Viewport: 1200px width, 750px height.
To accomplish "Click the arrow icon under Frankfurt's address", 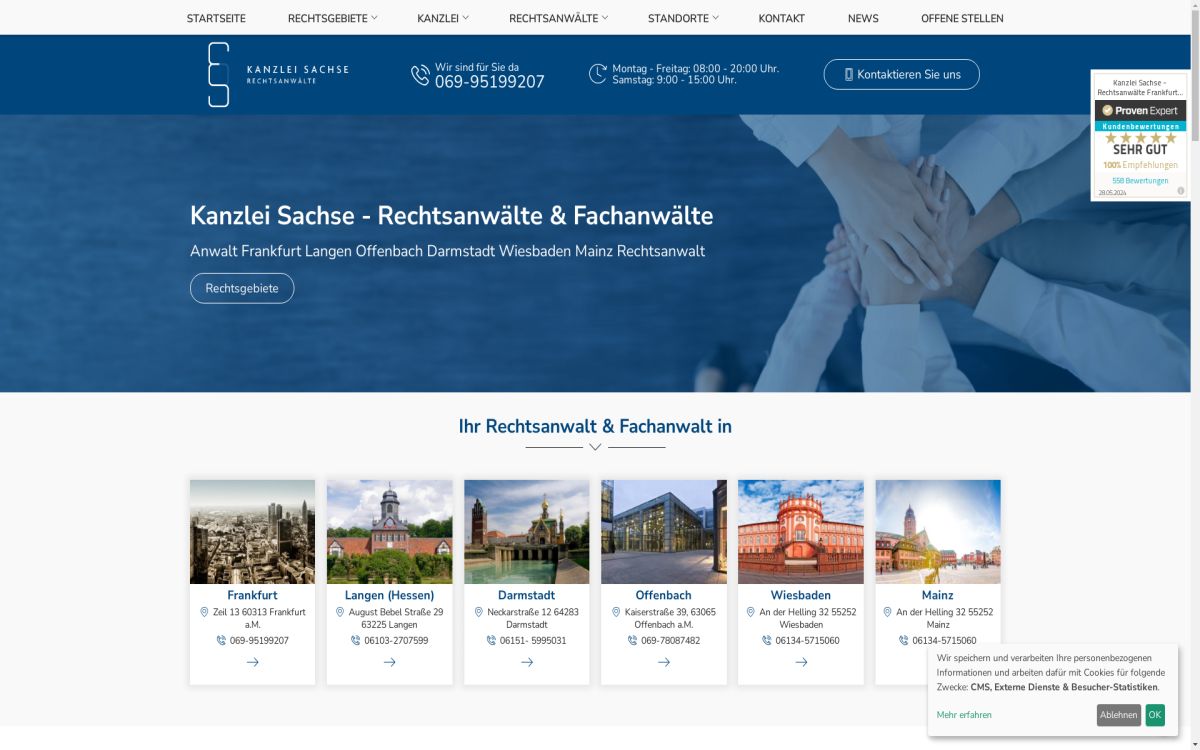I will pos(252,662).
